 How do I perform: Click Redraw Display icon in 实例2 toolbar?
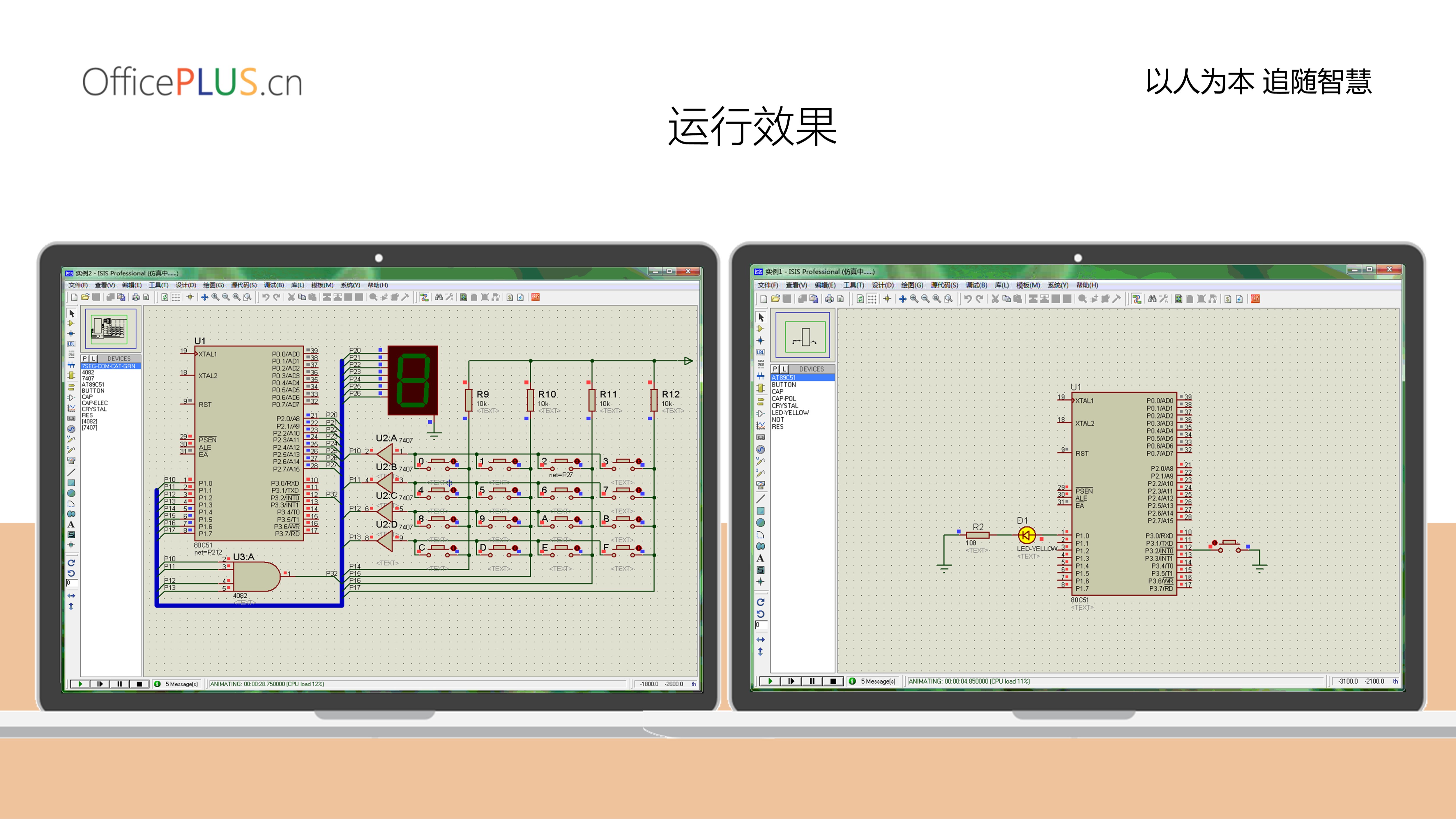coord(165,297)
